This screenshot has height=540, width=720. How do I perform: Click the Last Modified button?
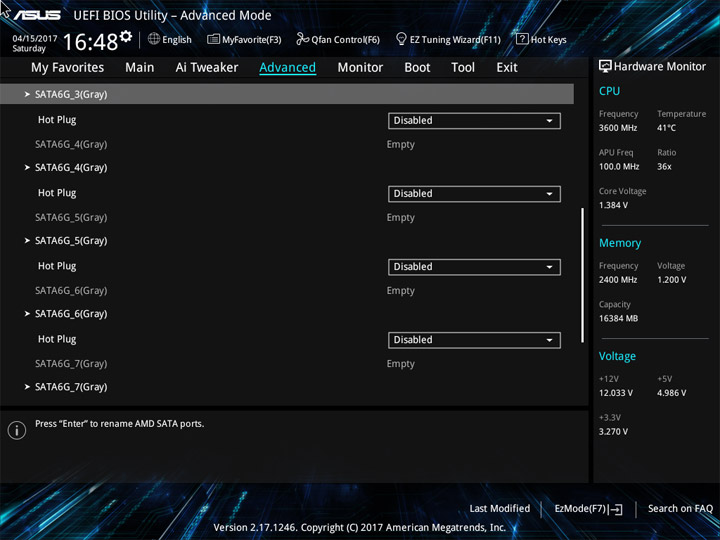point(500,509)
